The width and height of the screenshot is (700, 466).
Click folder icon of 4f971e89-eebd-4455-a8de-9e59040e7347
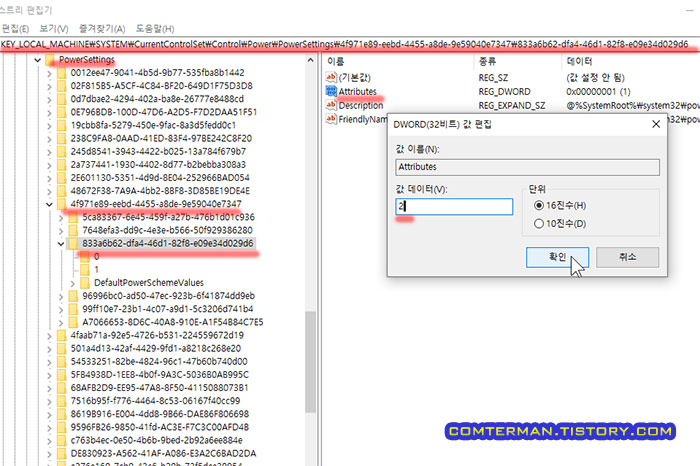62,204
